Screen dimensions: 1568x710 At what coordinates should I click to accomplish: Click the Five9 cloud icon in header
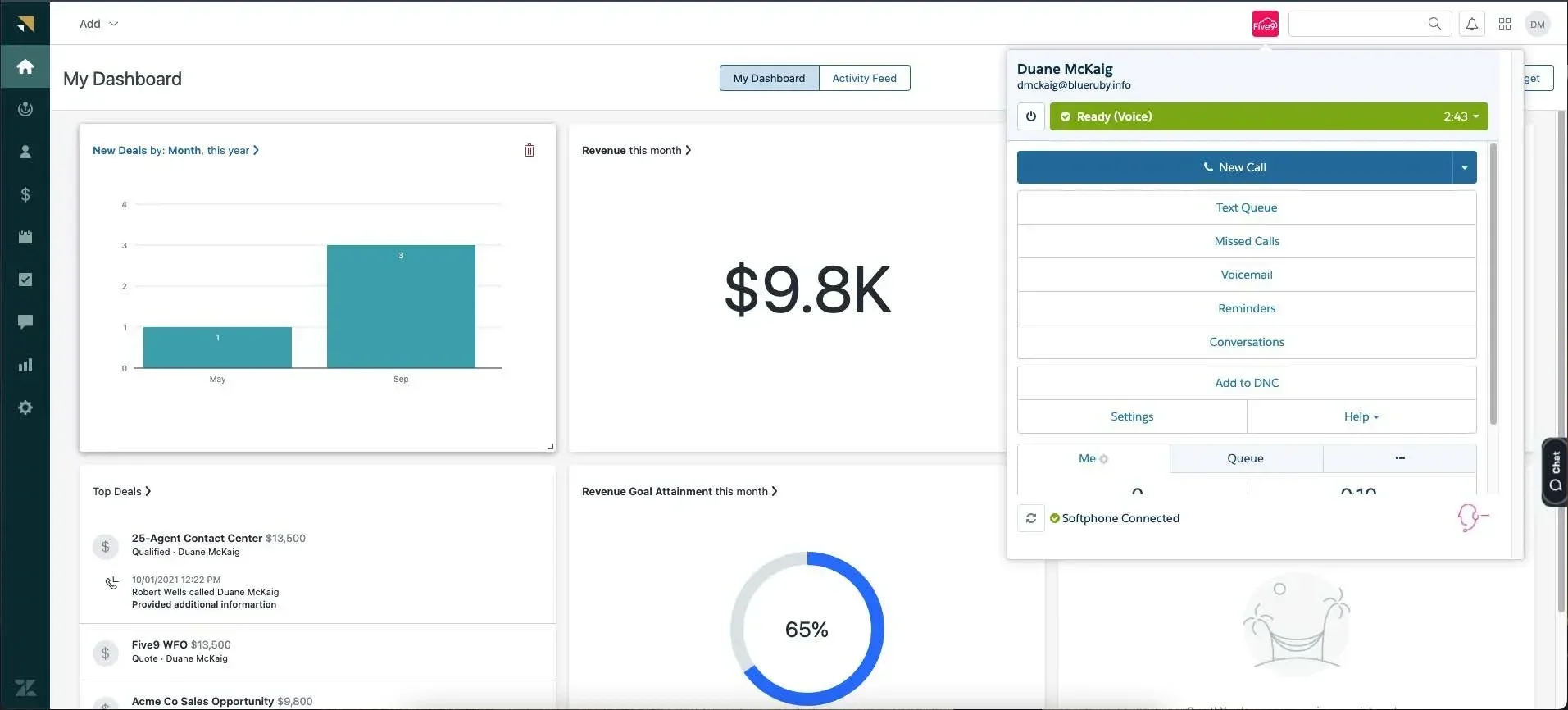click(x=1265, y=25)
